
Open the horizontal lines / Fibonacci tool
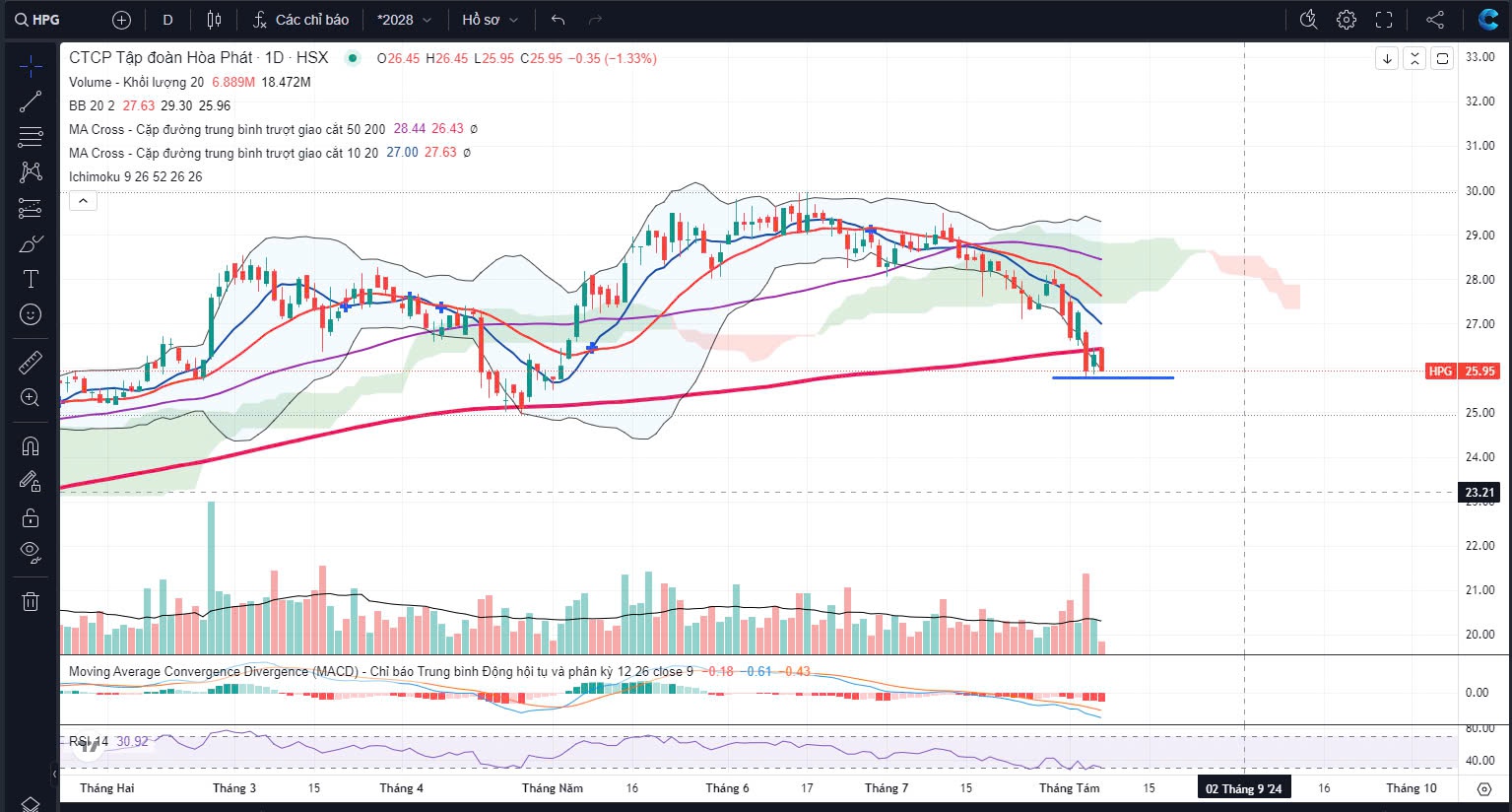pyautogui.click(x=31, y=136)
